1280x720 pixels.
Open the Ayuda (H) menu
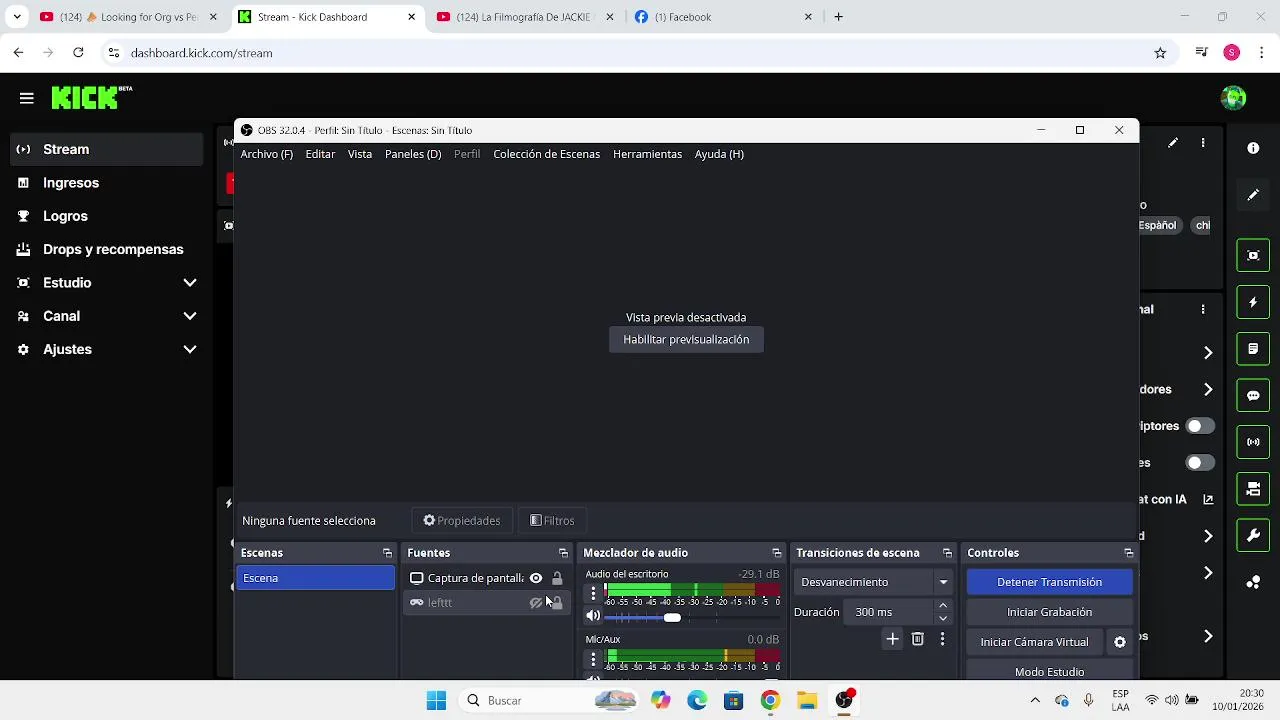click(719, 154)
